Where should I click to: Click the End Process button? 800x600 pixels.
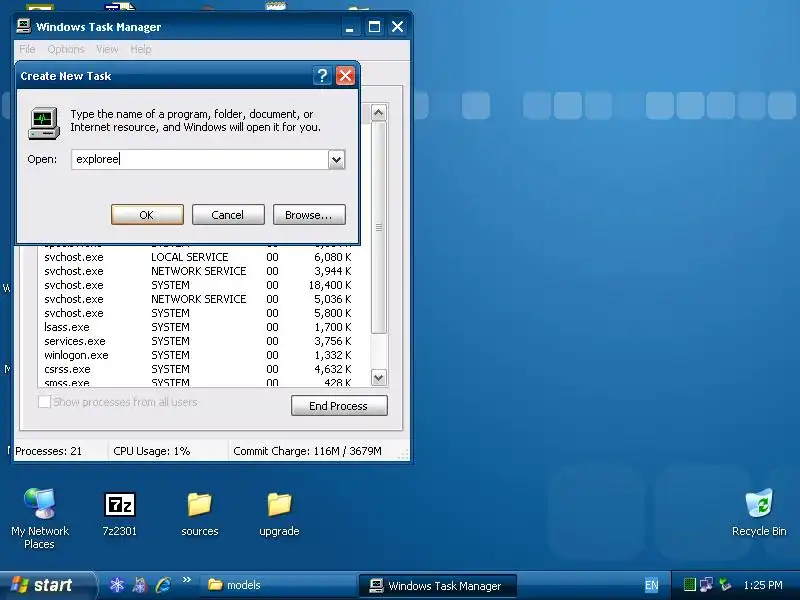(339, 406)
